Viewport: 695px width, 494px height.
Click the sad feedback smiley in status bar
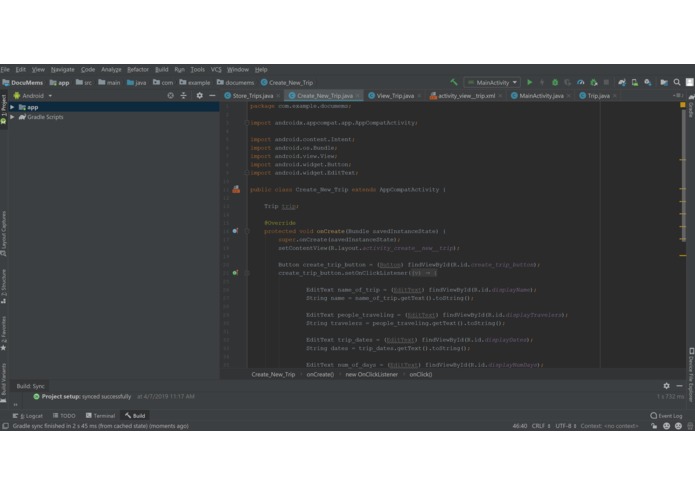click(x=678, y=426)
